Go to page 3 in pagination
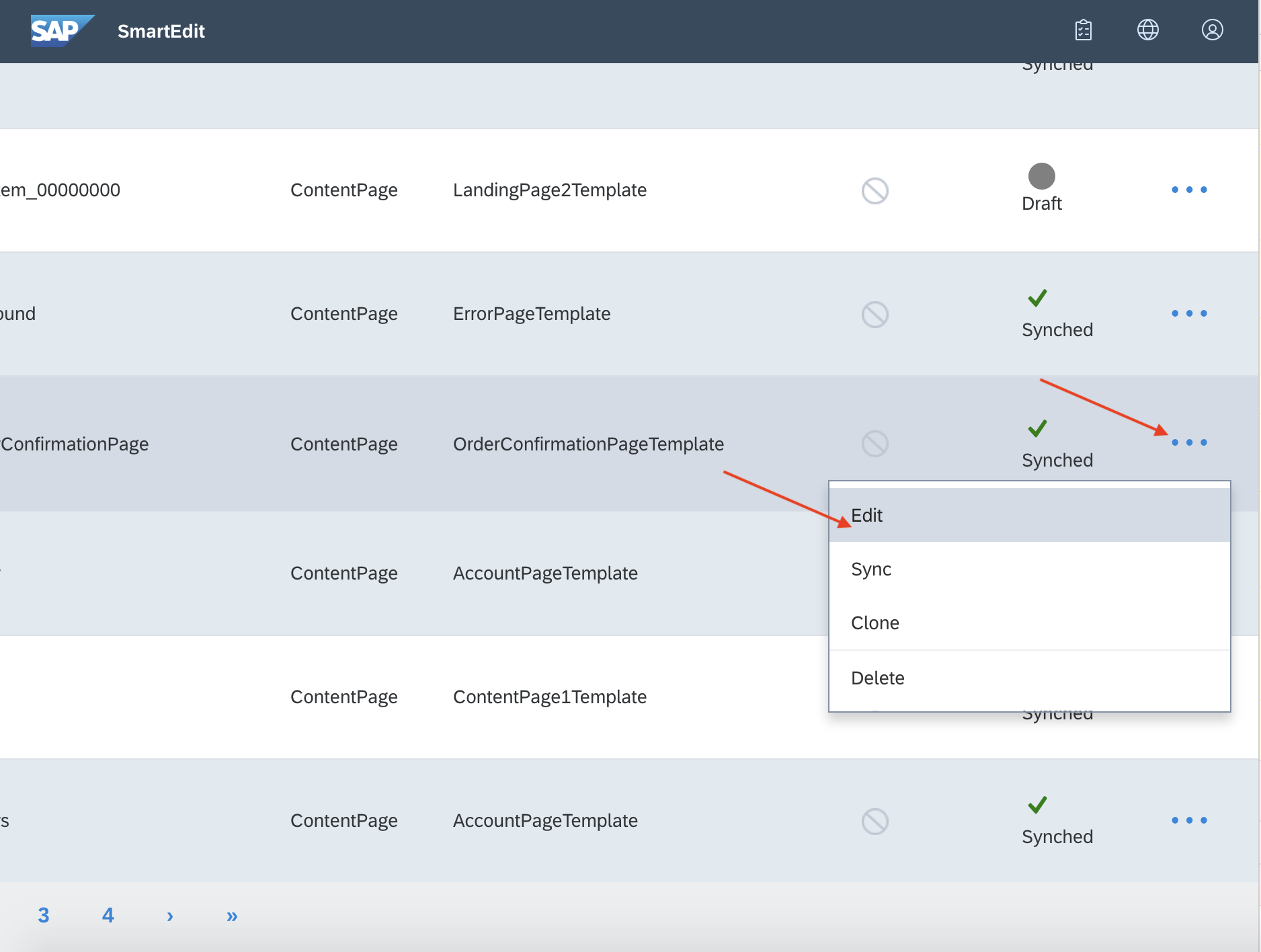Viewport: 1261px width, 952px height. point(44,915)
